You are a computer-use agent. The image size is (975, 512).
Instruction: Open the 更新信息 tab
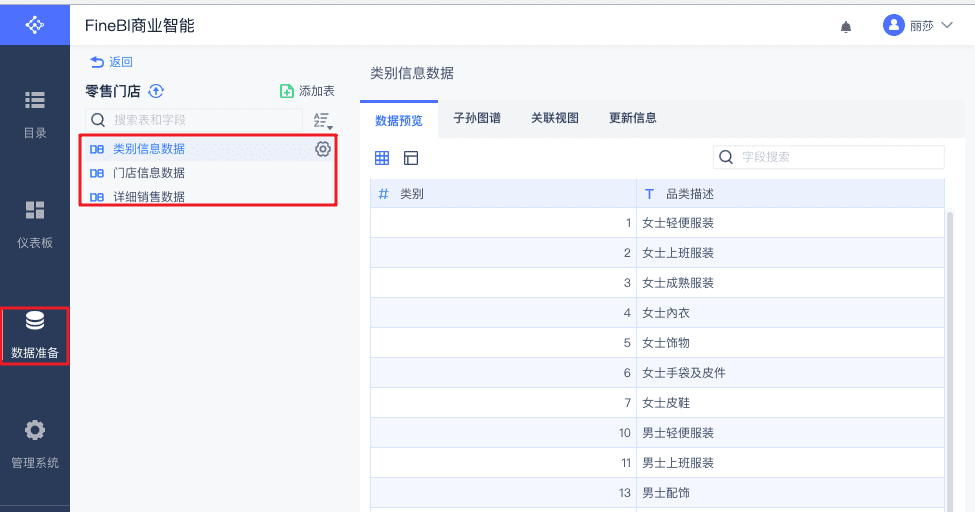point(633,118)
